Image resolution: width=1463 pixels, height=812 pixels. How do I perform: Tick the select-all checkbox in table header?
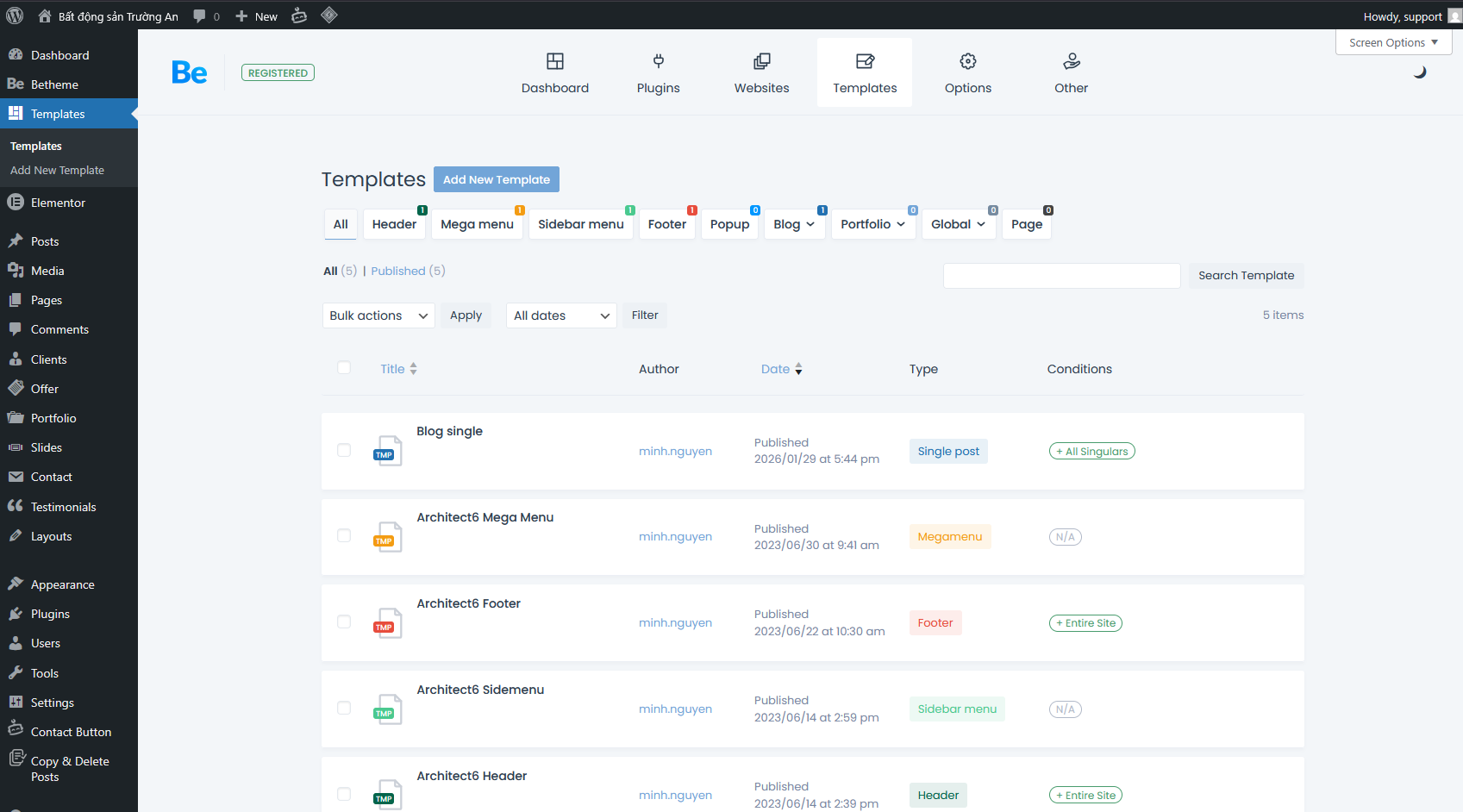click(x=344, y=368)
